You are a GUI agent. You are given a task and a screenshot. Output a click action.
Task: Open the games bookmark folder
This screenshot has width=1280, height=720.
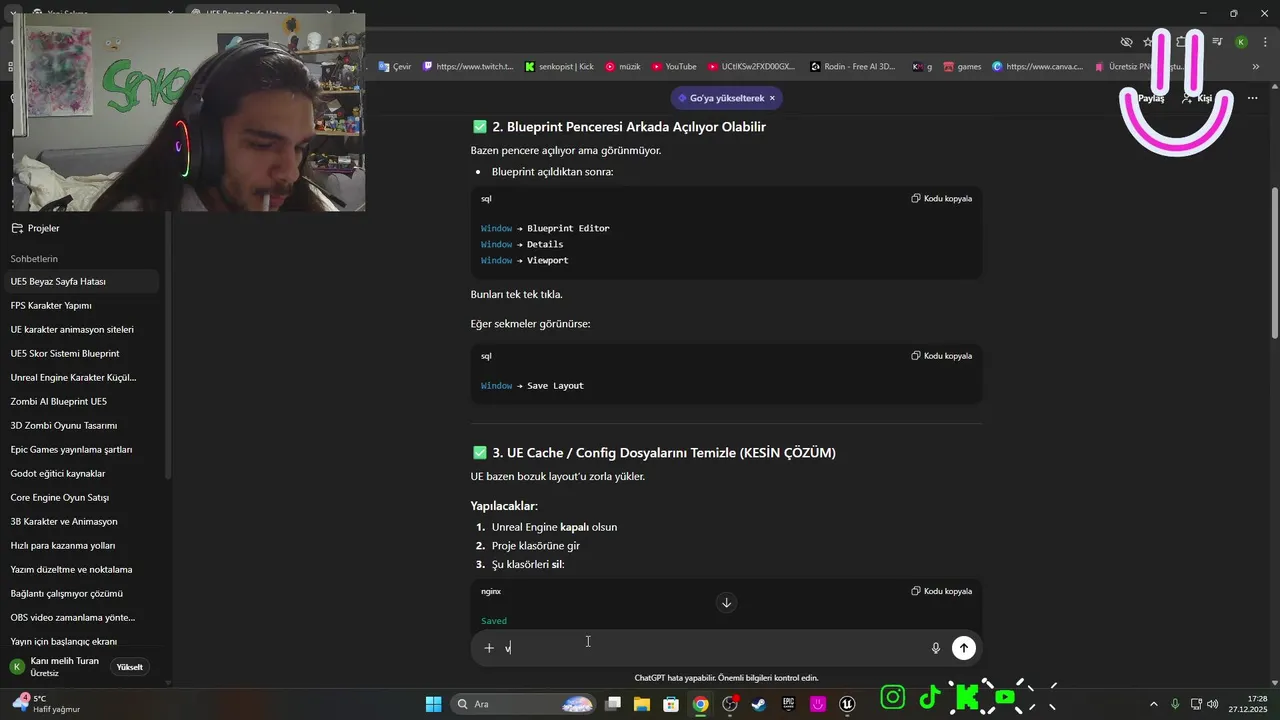(x=962, y=67)
